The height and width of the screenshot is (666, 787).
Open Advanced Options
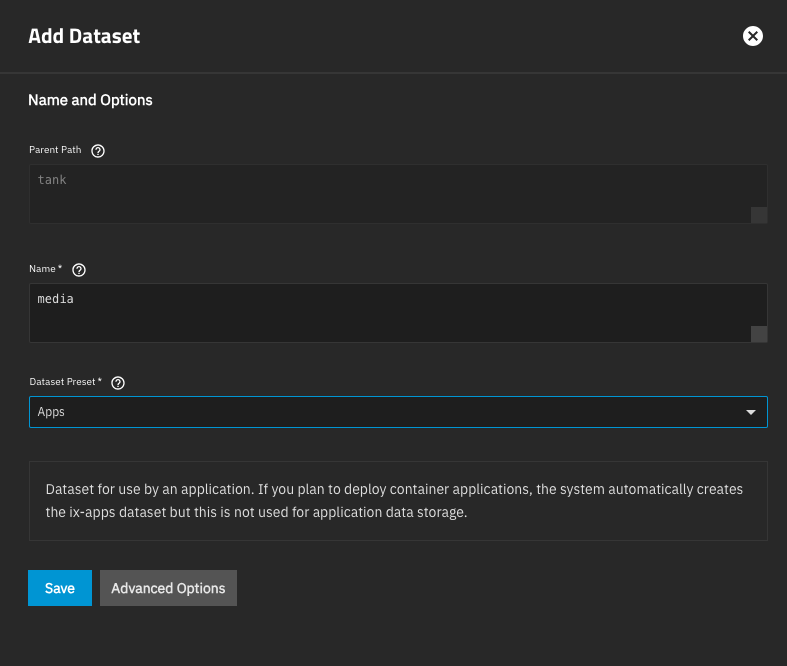168,588
